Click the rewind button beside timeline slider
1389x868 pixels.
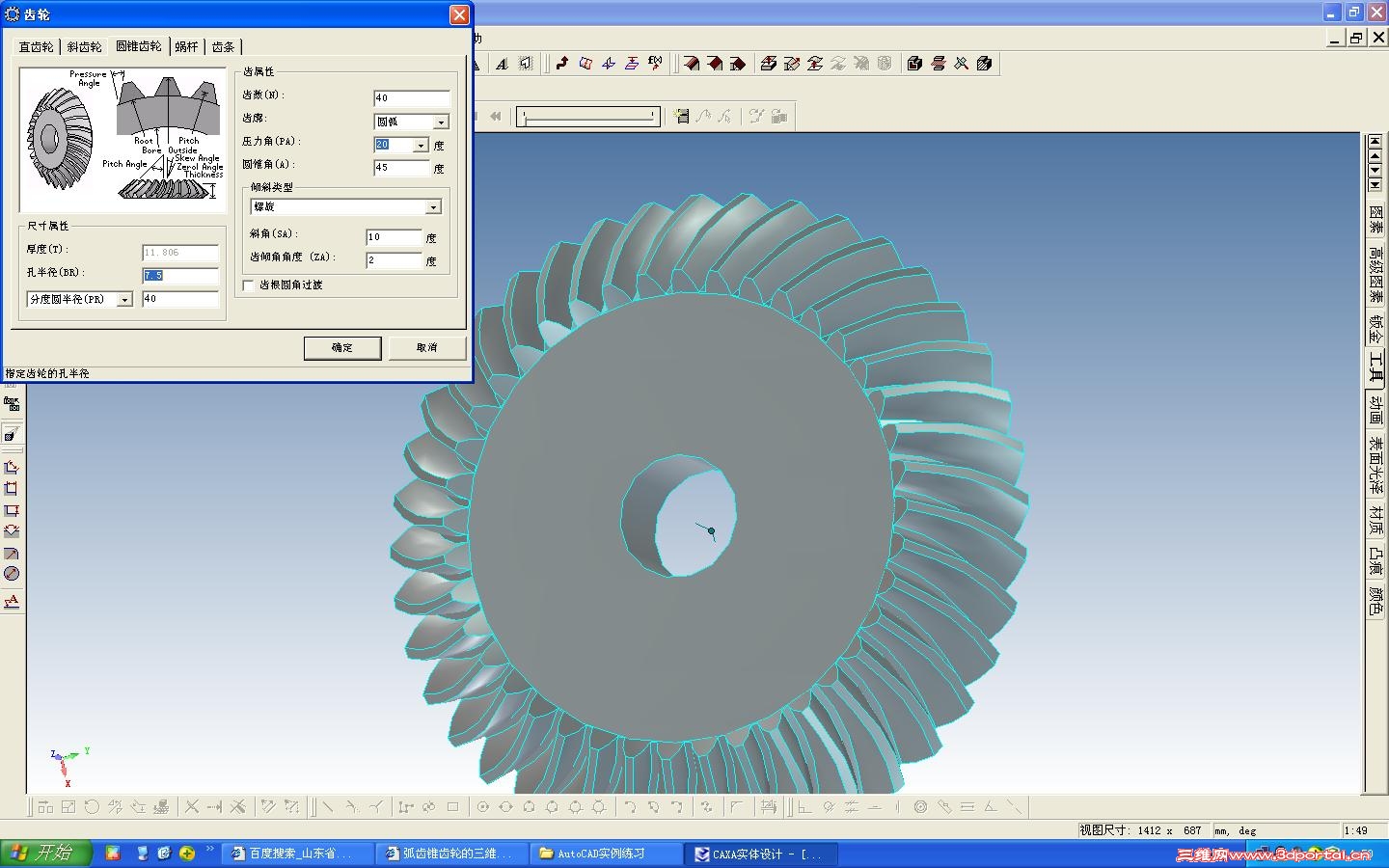(x=496, y=117)
